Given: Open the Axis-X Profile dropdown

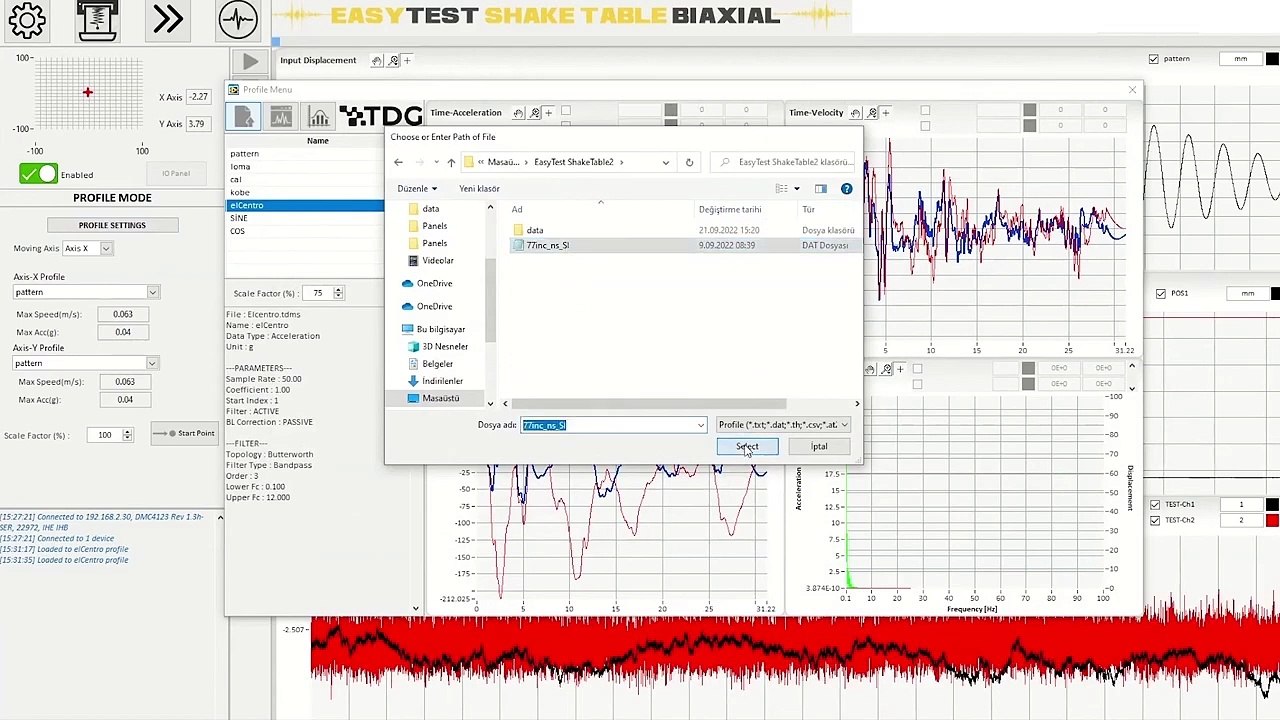Looking at the screenshot, I should 153,292.
